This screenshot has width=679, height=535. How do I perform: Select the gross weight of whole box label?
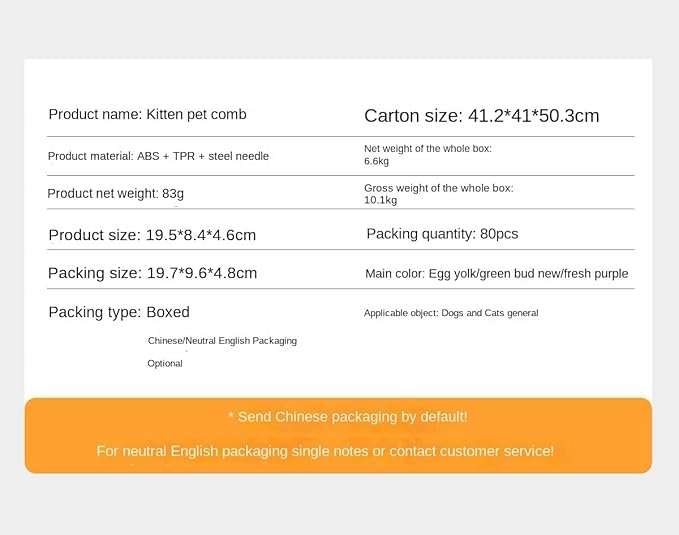pyautogui.click(x=438, y=188)
